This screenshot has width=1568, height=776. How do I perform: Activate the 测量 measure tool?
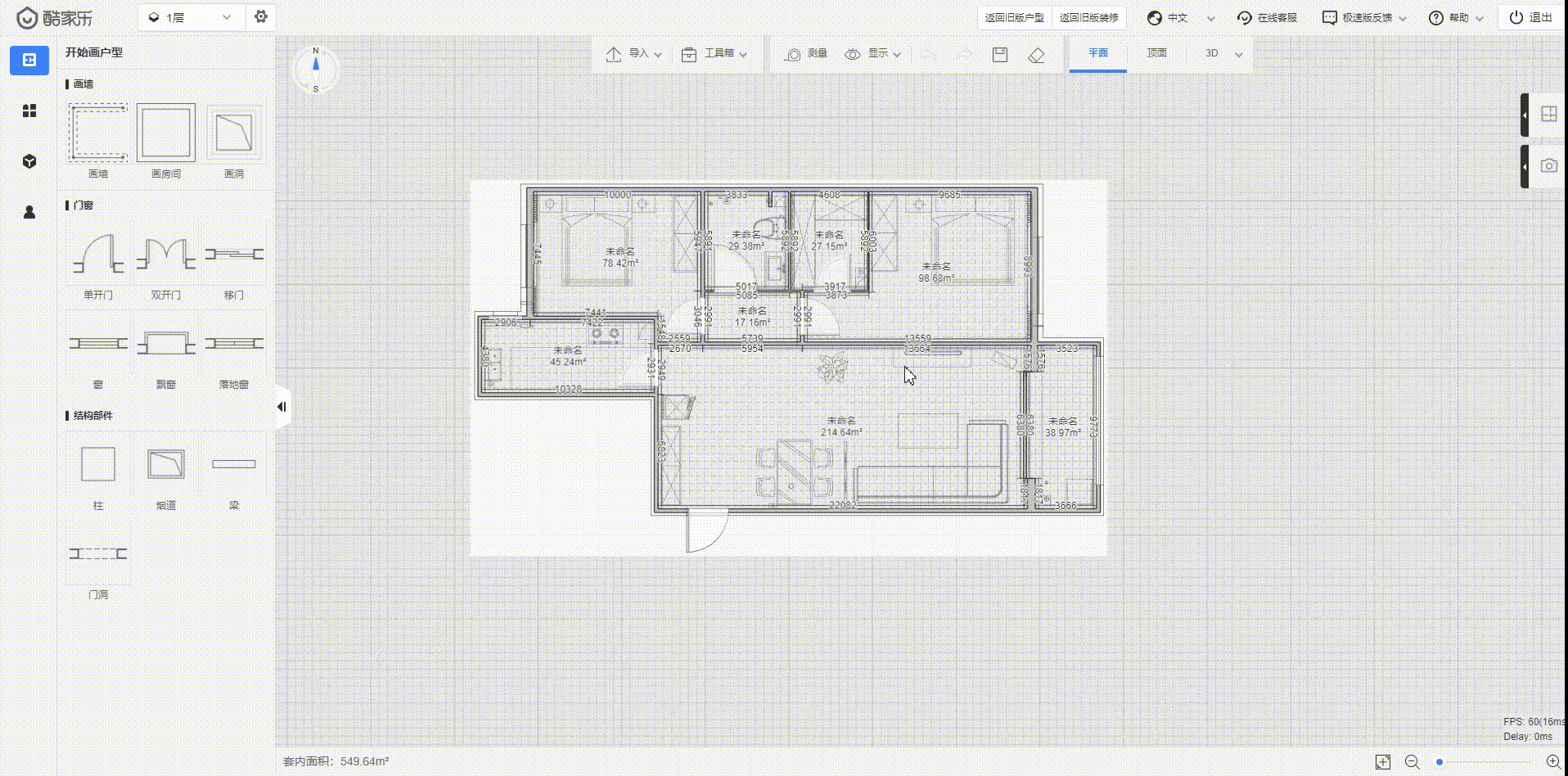806,54
